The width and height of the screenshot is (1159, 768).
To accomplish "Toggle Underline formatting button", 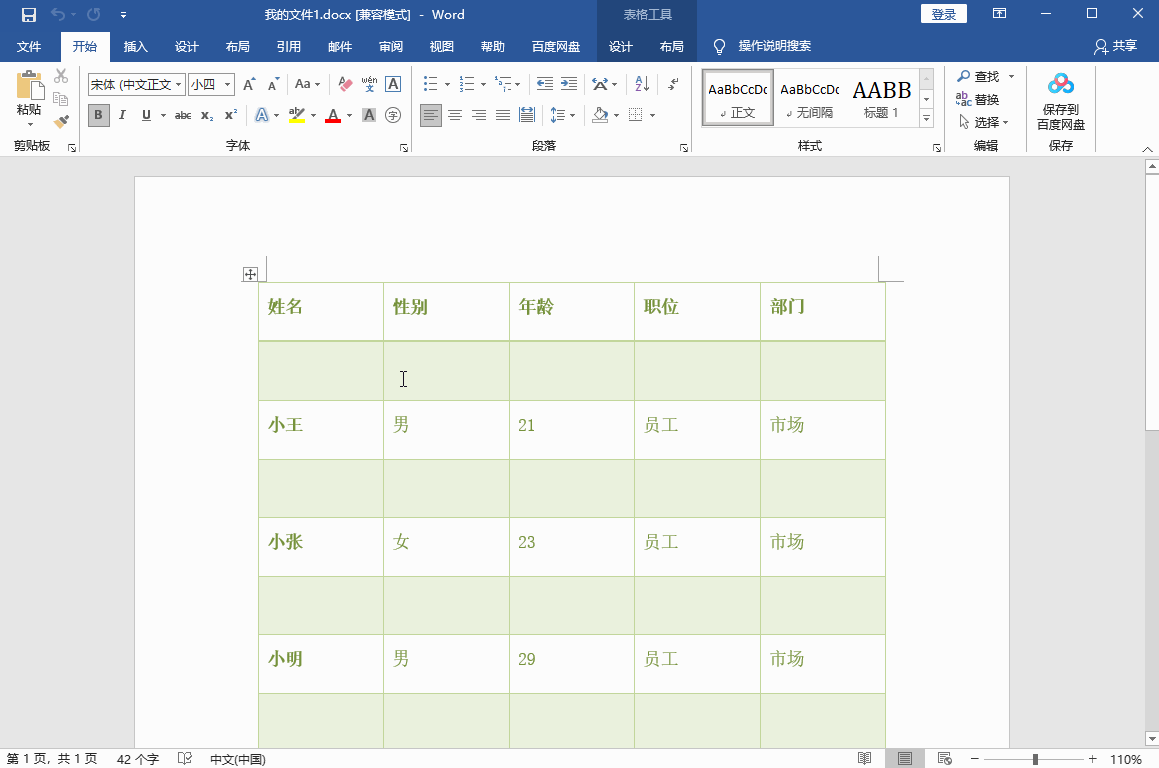I will (146, 115).
